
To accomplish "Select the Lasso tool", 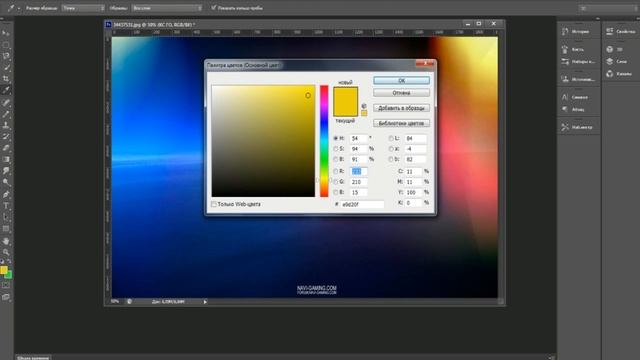I will tap(6, 56).
